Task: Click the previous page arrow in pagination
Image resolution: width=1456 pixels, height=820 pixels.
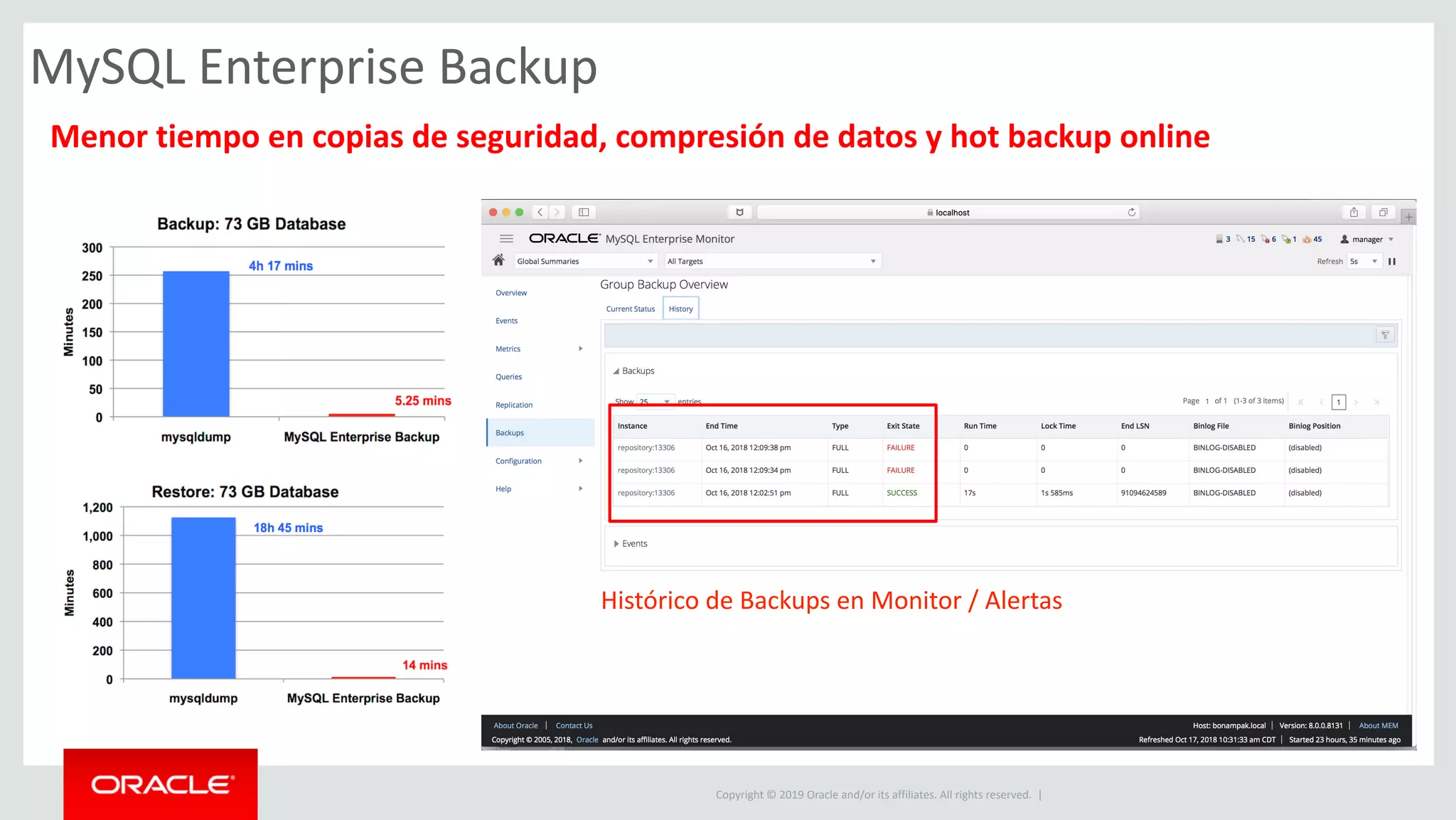Action: click(1322, 402)
